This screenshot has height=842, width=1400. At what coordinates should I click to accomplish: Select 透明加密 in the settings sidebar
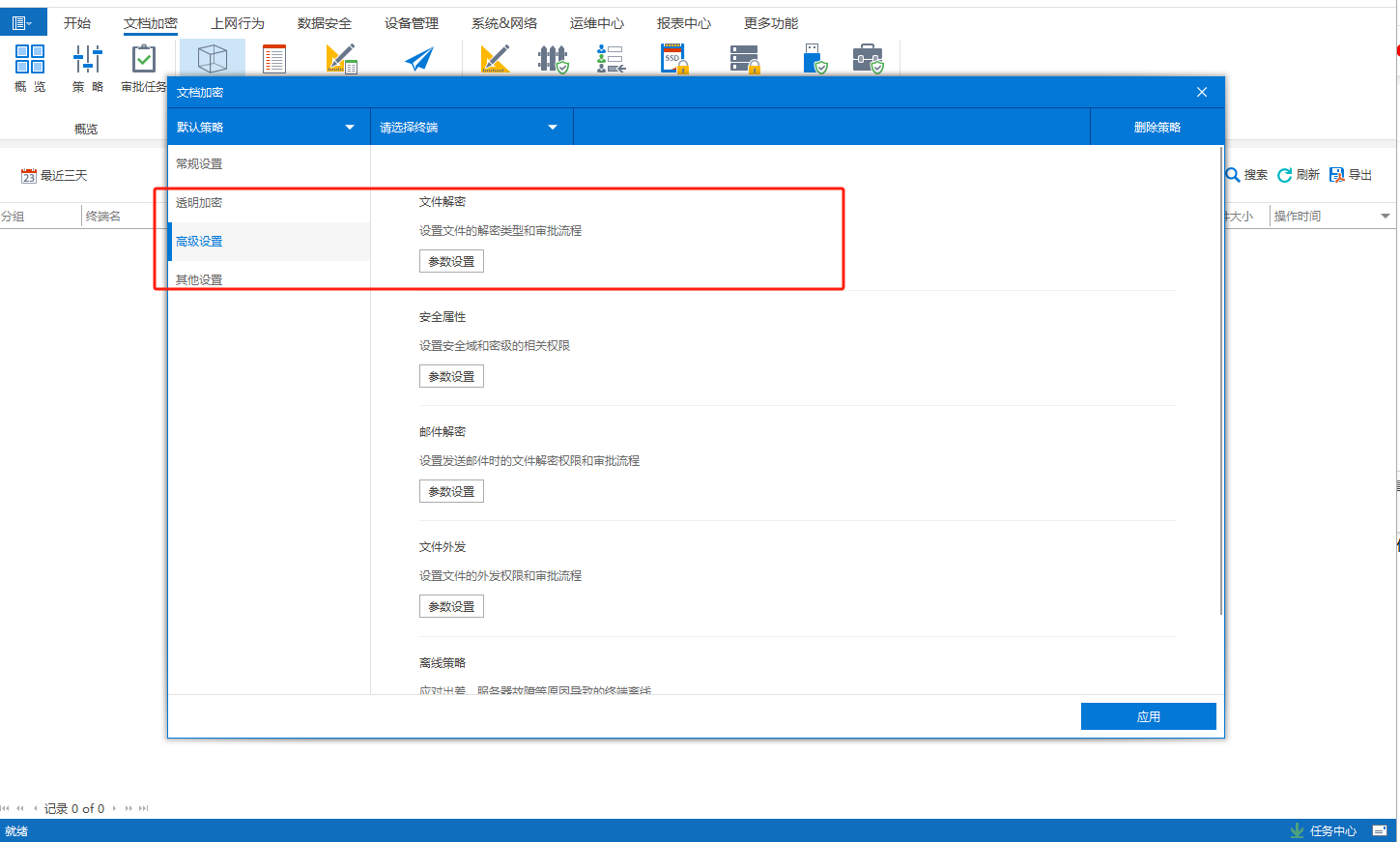[199, 203]
